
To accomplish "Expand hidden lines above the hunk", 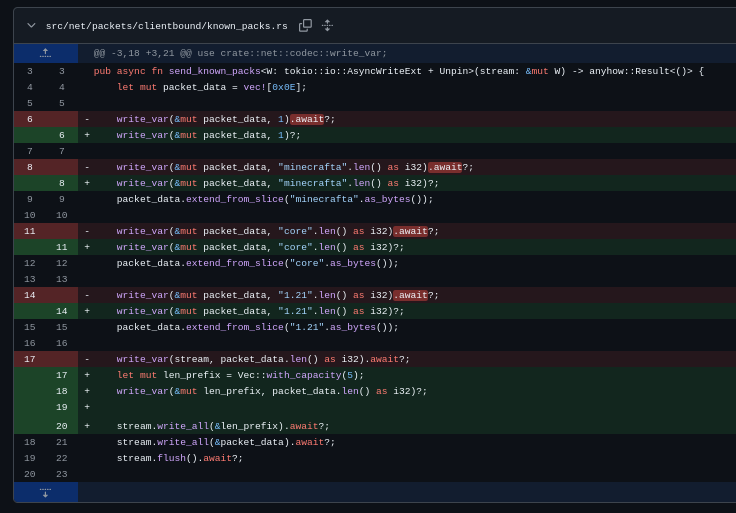I will click(45, 53).
